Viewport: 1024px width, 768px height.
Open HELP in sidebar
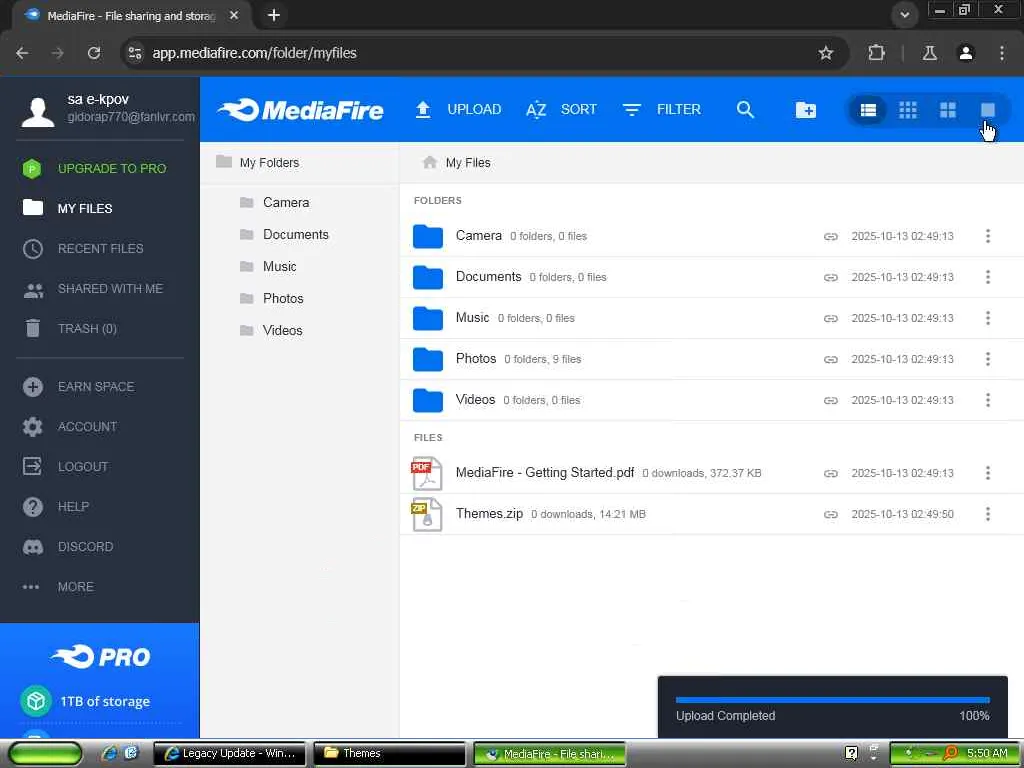click(x=56, y=507)
